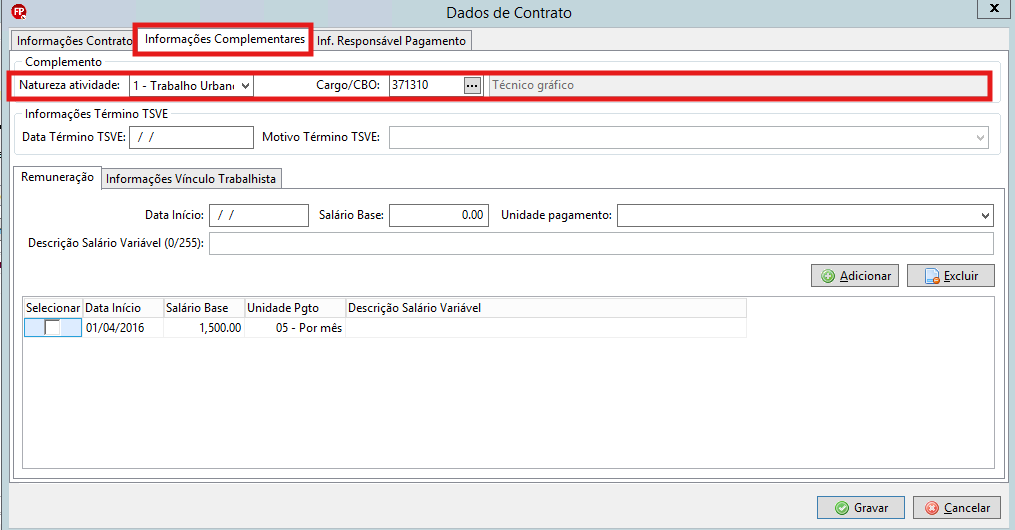This screenshot has width=1015, height=530.
Task: Click the Adicionar button
Action: point(854,276)
